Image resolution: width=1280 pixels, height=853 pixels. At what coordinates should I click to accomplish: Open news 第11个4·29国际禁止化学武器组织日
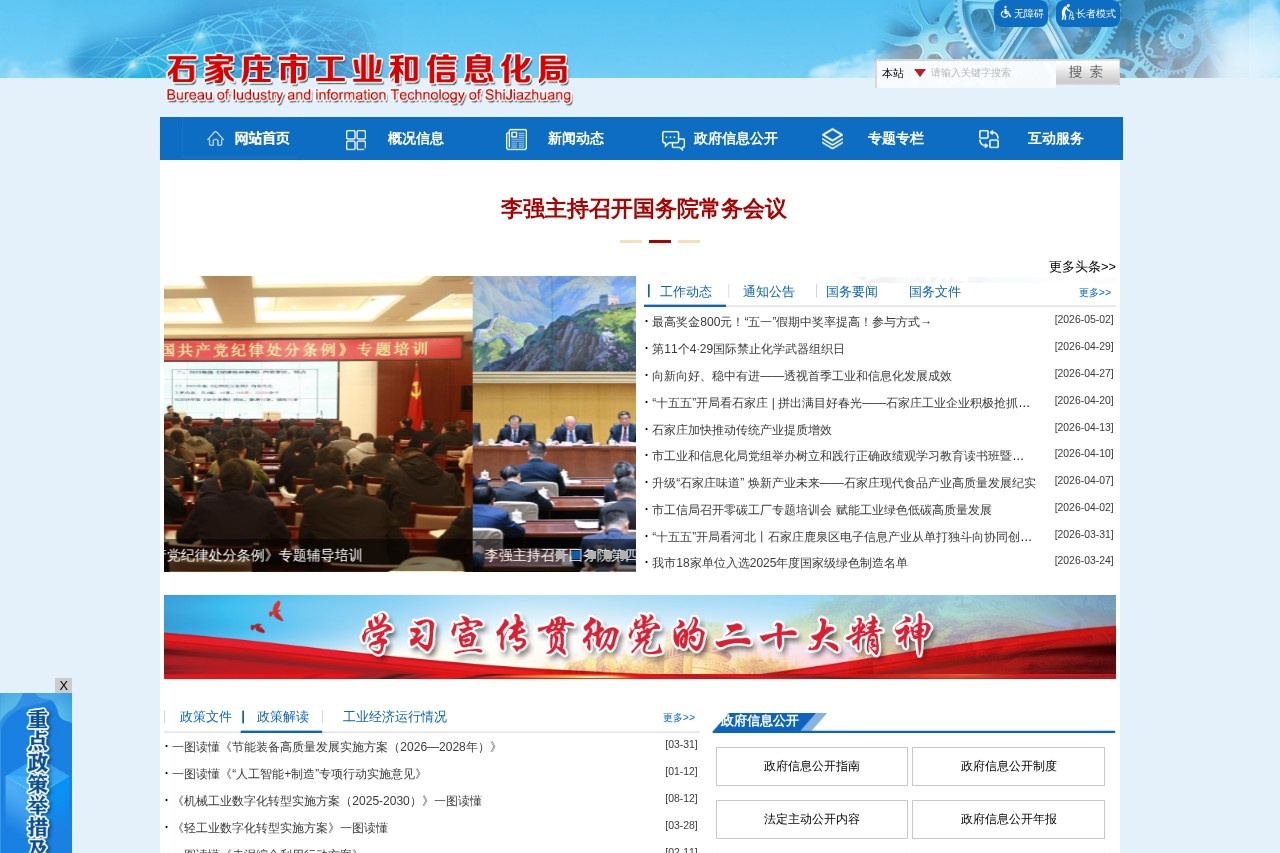pyautogui.click(x=748, y=349)
